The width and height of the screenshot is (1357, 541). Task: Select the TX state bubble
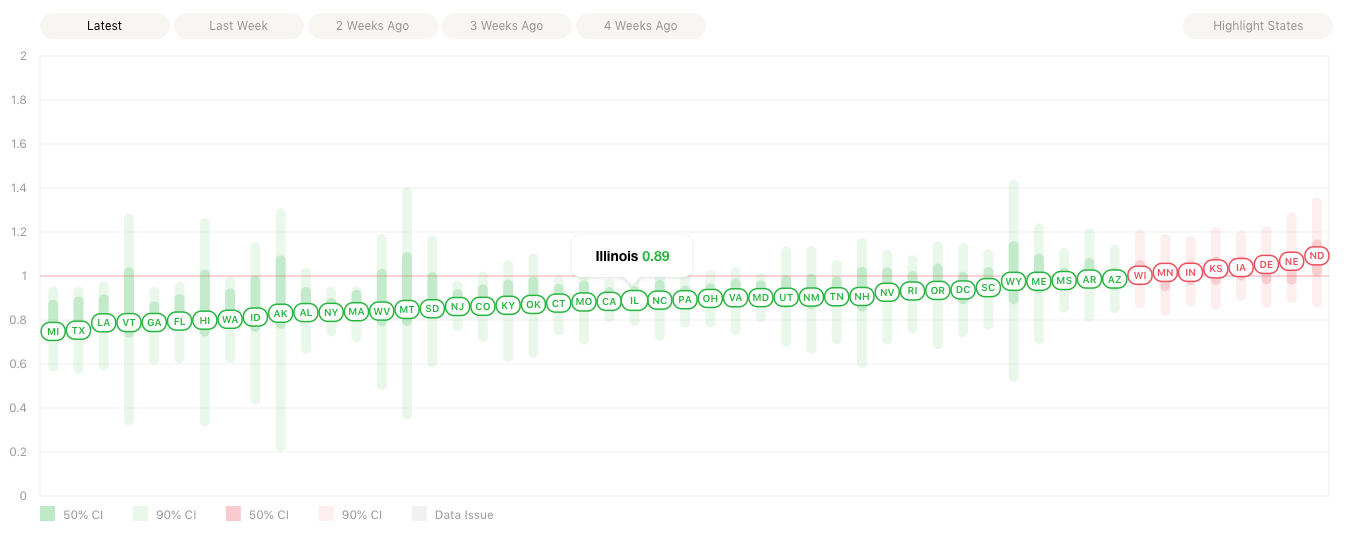pyautogui.click(x=78, y=330)
